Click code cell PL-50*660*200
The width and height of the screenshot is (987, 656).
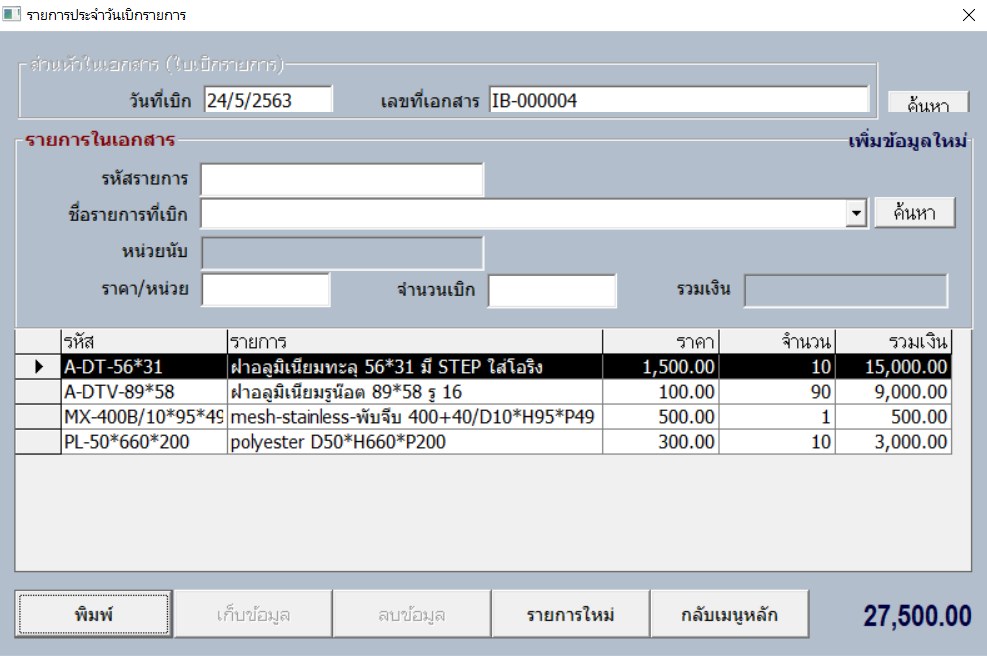[x=144, y=442]
